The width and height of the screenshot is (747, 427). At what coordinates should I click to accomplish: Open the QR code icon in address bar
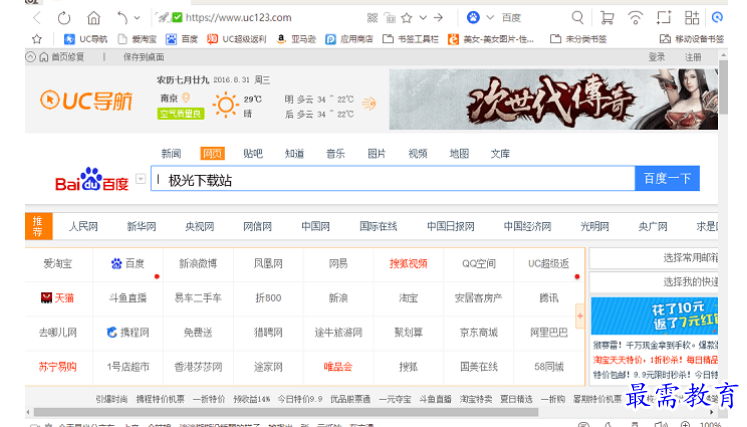tap(373, 18)
